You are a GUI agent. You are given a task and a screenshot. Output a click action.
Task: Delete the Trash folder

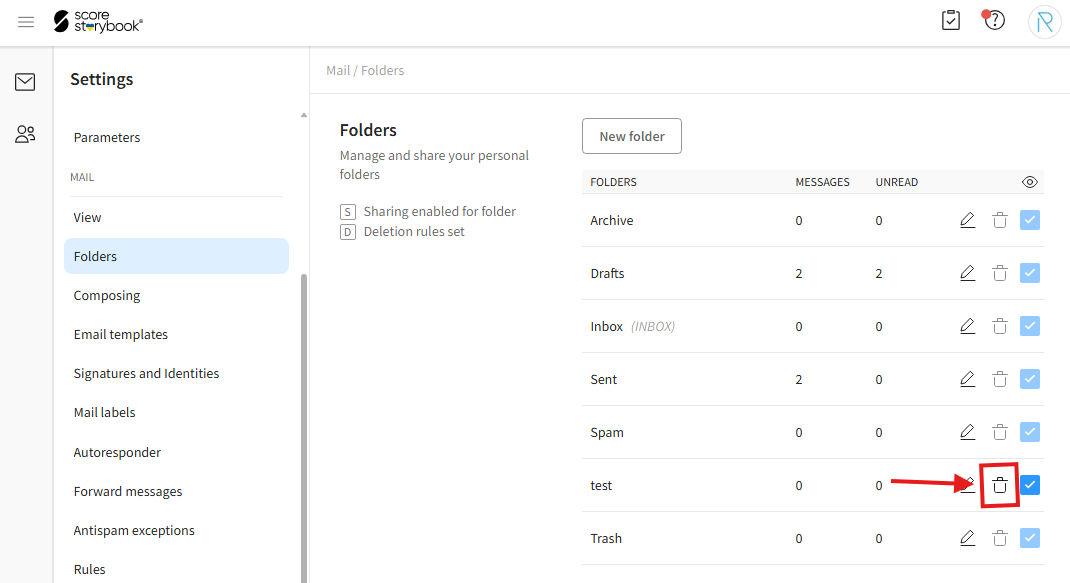click(x=1000, y=538)
